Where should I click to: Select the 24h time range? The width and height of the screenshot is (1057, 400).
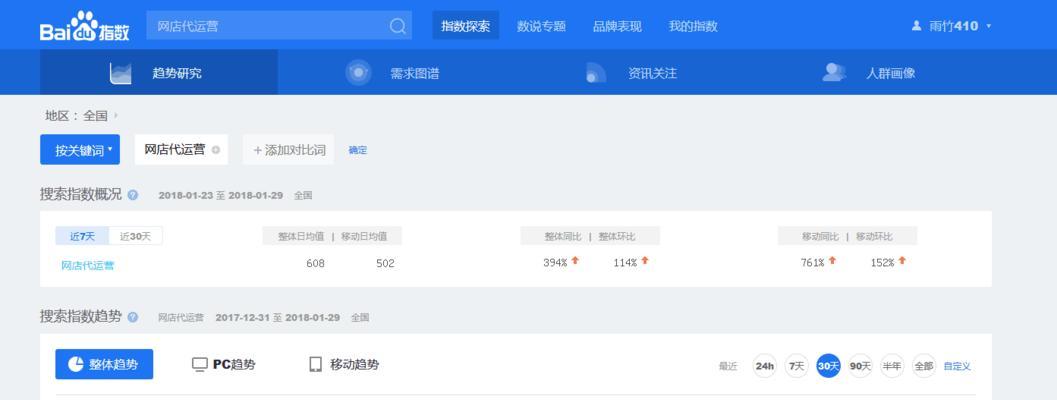coord(764,366)
